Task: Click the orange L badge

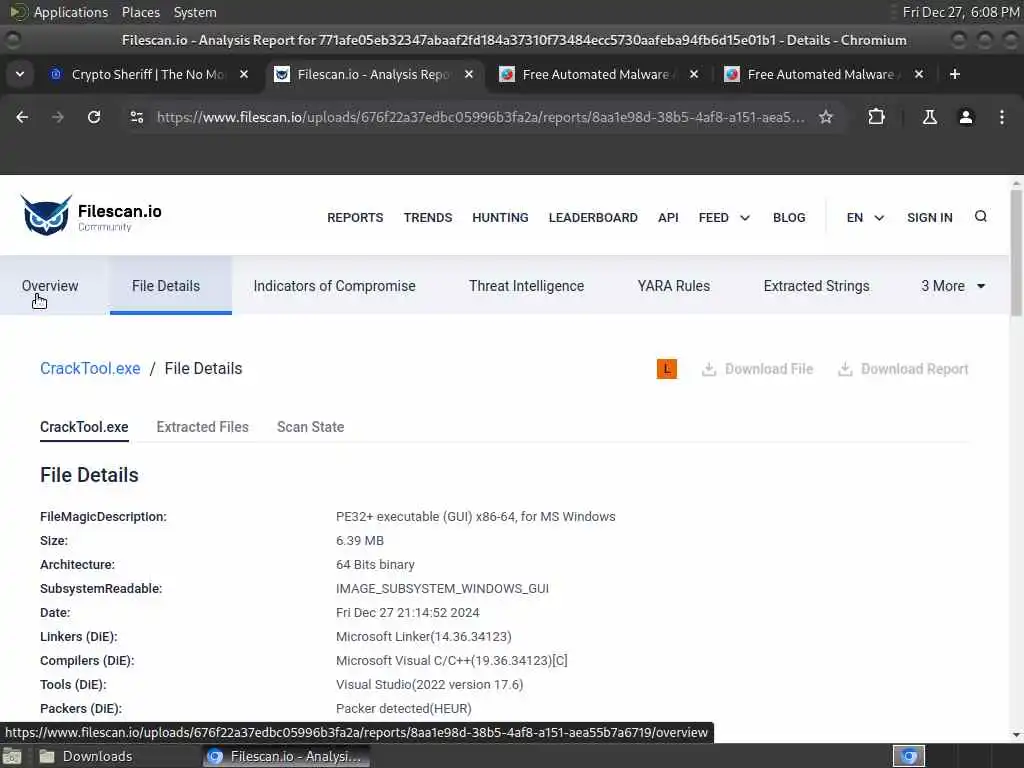Action: coord(667,369)
